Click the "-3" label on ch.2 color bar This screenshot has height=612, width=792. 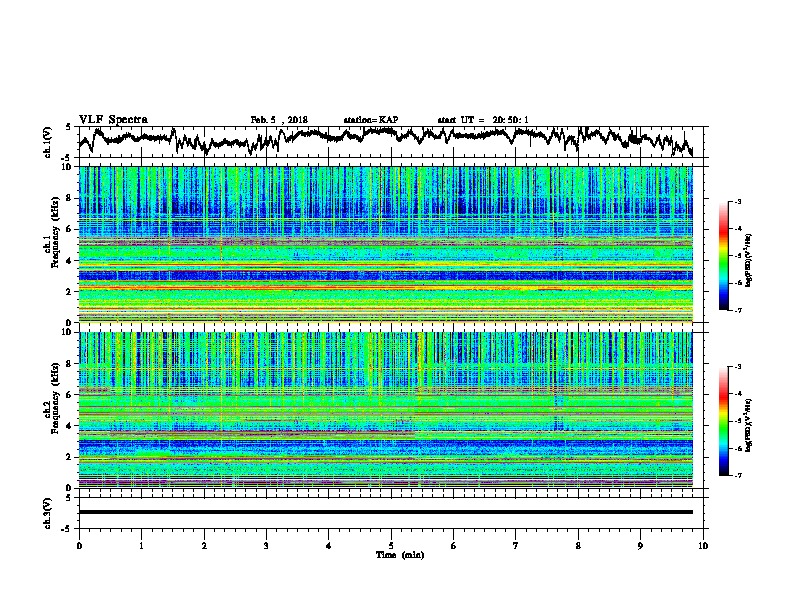[737, 367]
